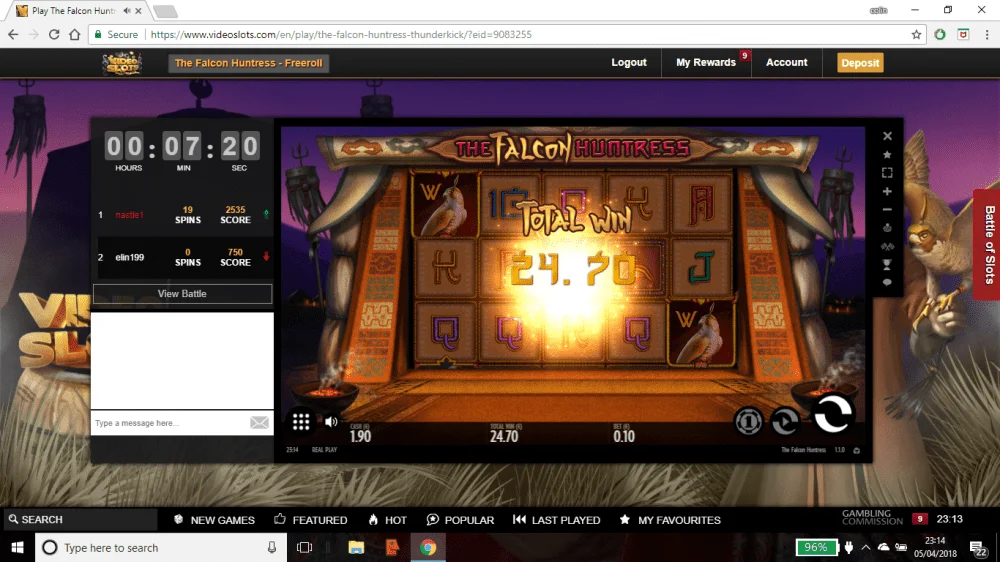Go to browser home page icon
The width and height of the screenshot is (1000, 562).
[x=75, y=34]
